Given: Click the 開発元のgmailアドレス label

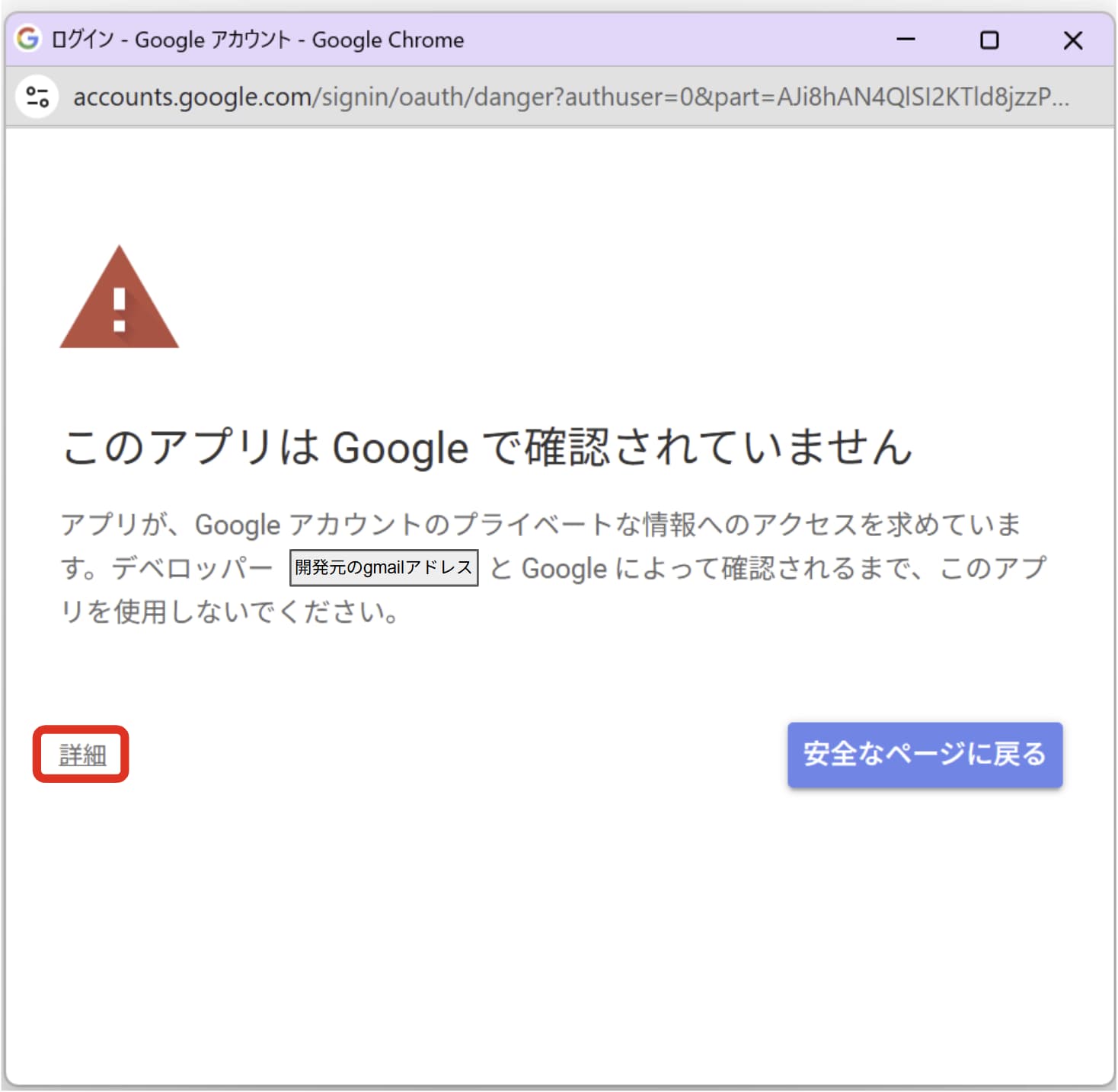Looking at the screenshot, I should (x=384, y=567).
